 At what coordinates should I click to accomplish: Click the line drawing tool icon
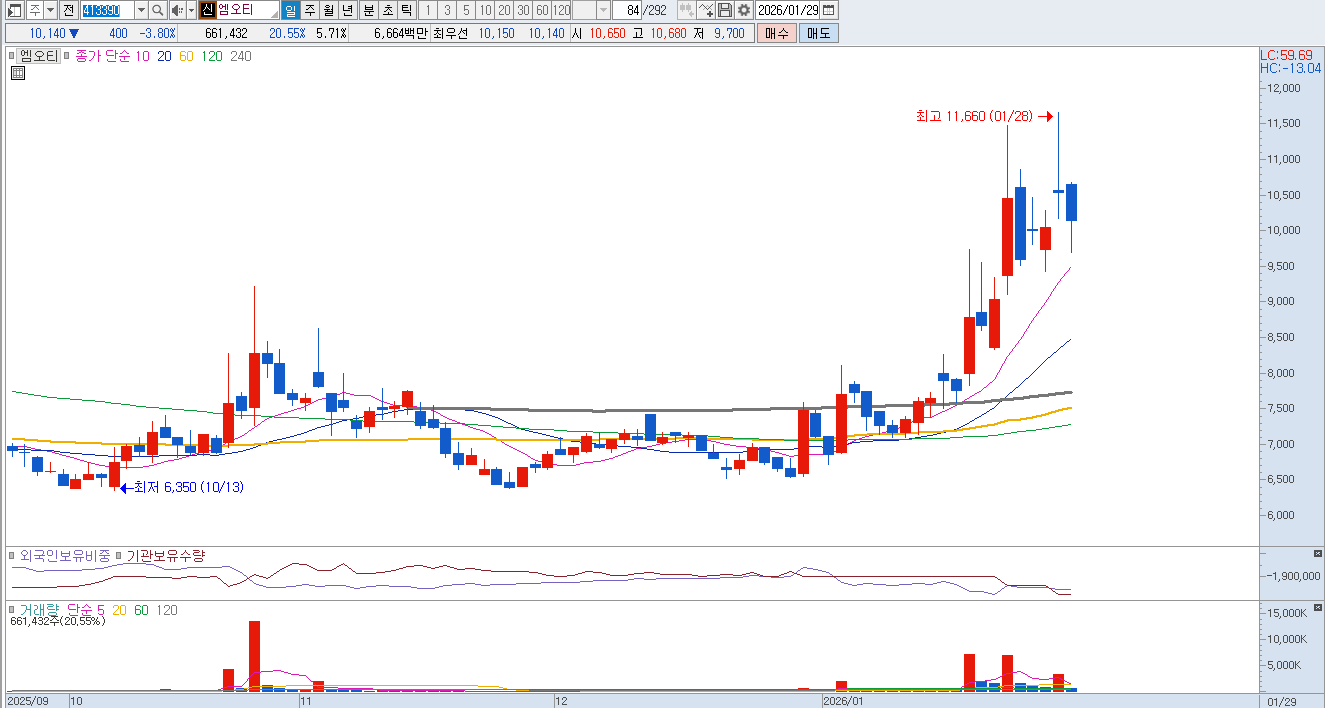(x=706, y=10)
